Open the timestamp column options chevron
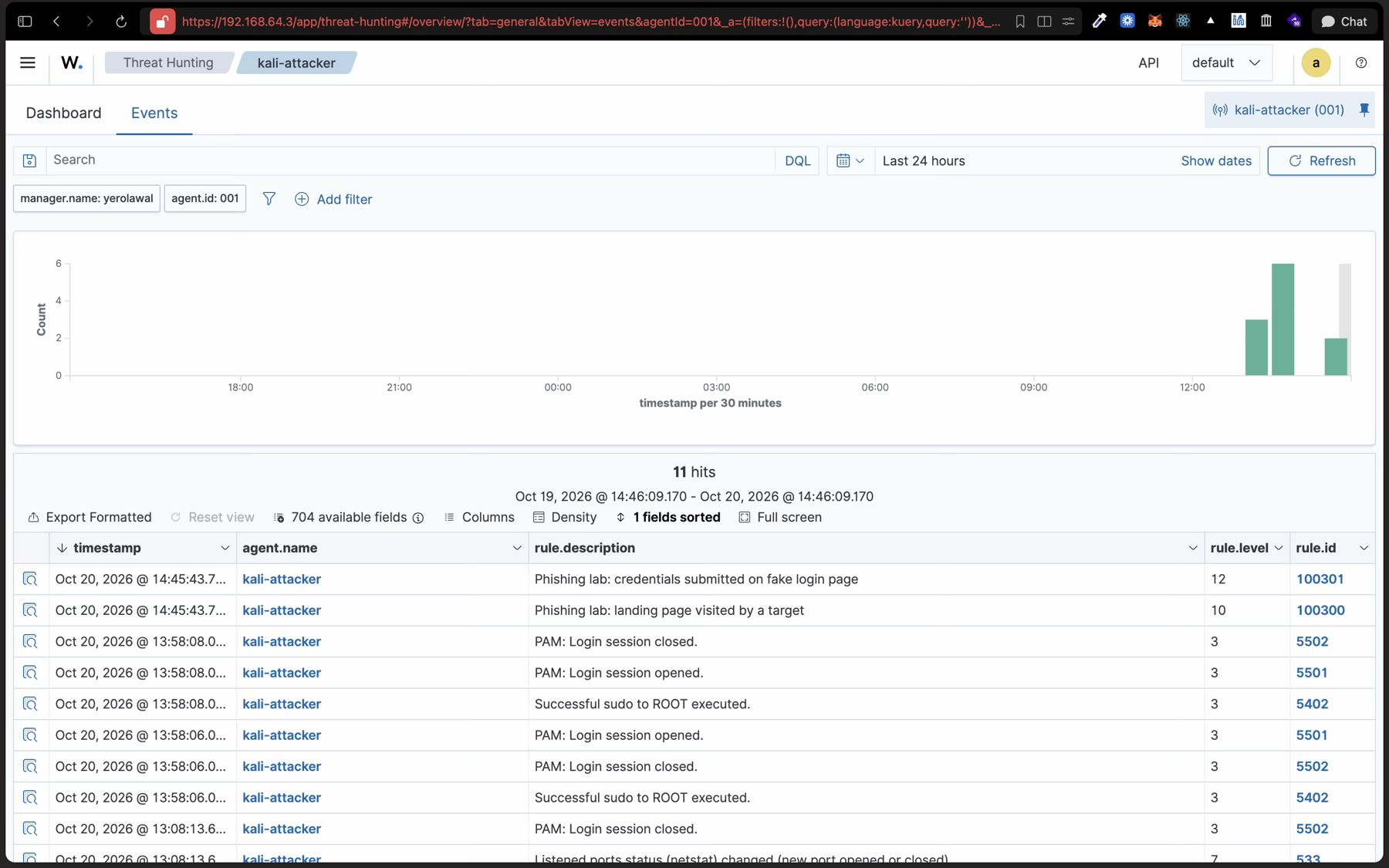Screen dimensions: 1389x868 pos(225,548)
